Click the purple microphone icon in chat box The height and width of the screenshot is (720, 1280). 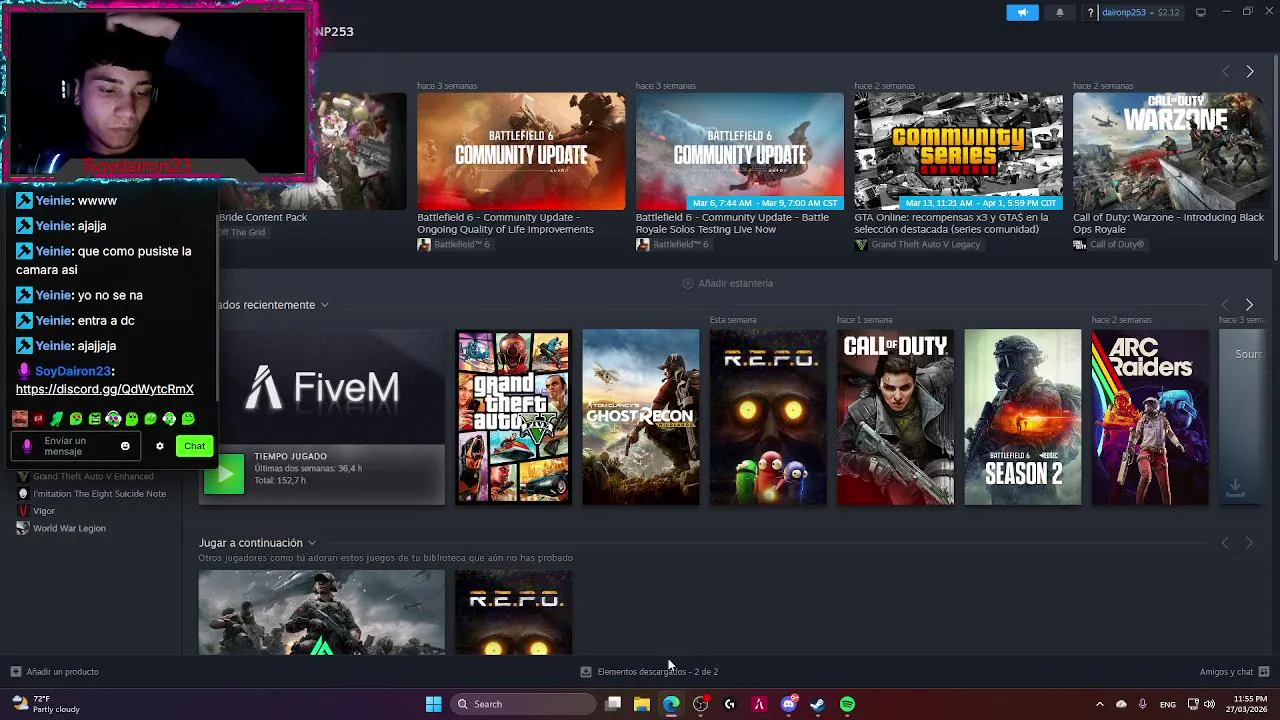pyautogui.click(x=28, y=446)
